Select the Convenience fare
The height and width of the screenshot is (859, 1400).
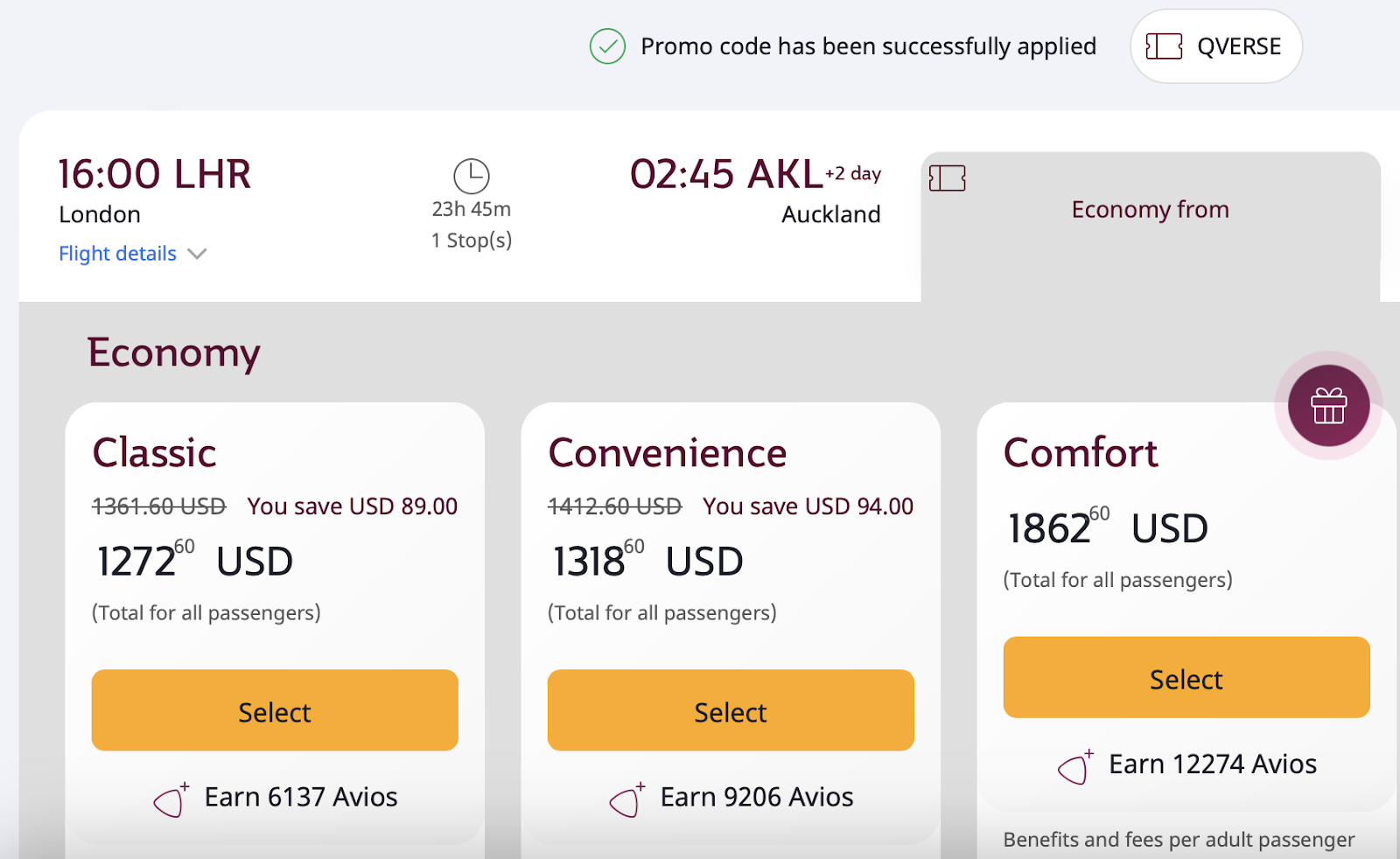tap(731, 711)
